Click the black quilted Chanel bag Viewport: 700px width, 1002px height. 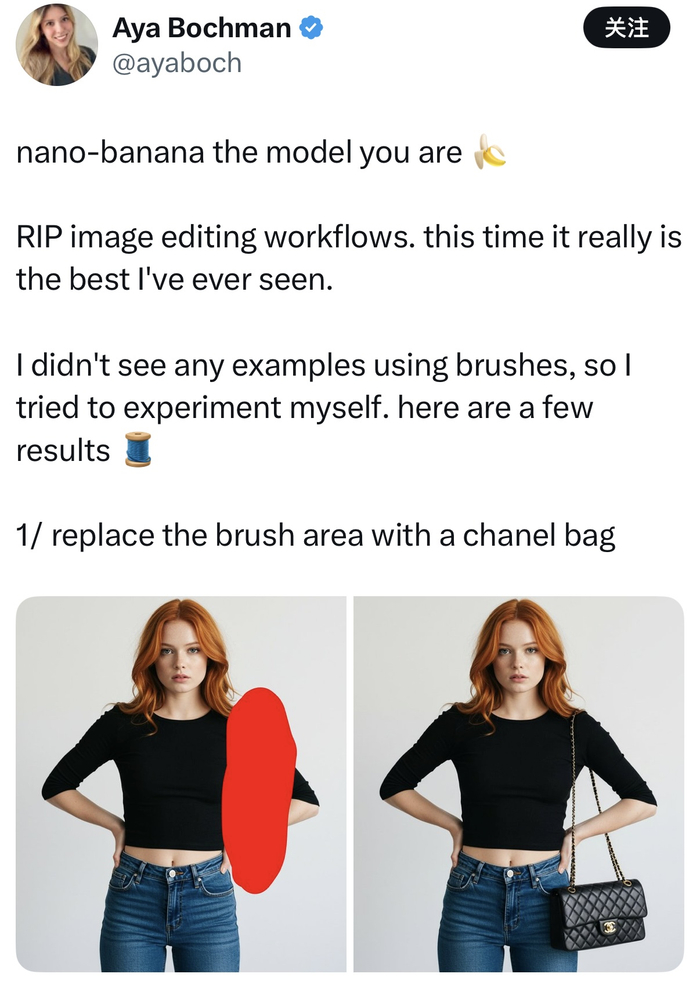(598, 915)
